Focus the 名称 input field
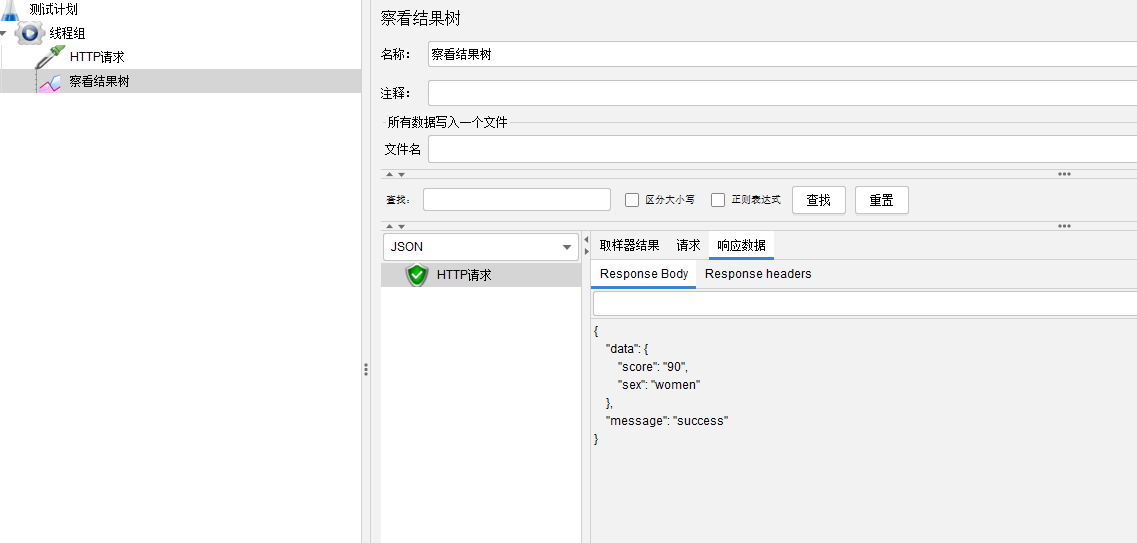Viewport: 1137px width, 543px height. pyautogui.click(x=782, y=54)
